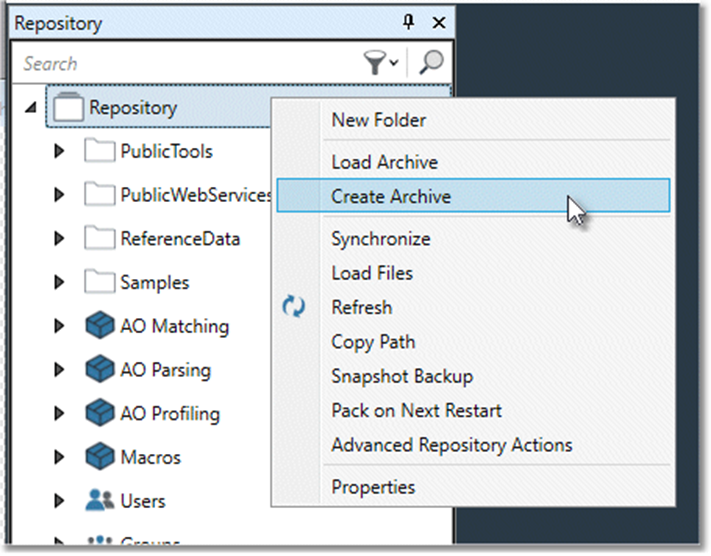Open the filter funnel dropdown
The height and width of the screenshot is (556, 711).
coord(380,63)
